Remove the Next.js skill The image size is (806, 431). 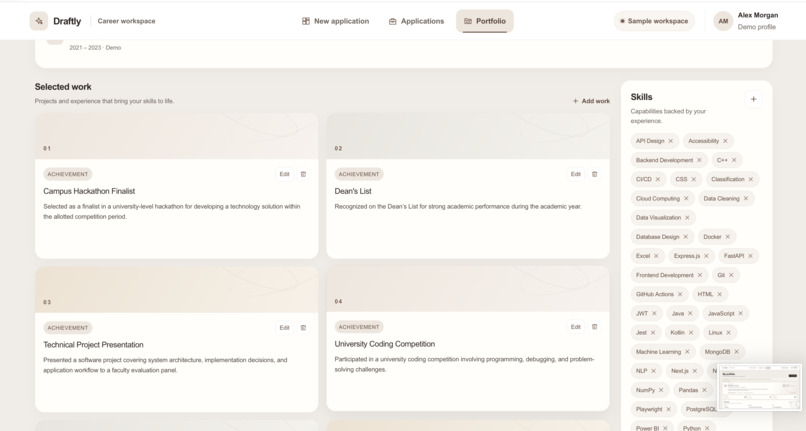[694, 371]
